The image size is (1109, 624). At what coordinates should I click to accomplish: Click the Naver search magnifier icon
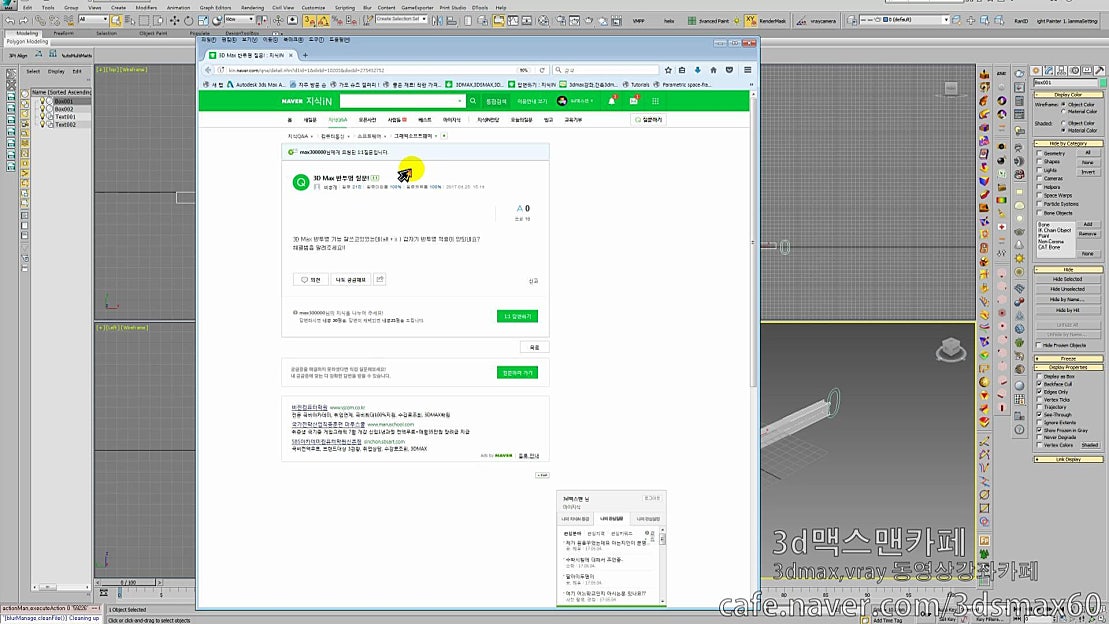point(473,101)
